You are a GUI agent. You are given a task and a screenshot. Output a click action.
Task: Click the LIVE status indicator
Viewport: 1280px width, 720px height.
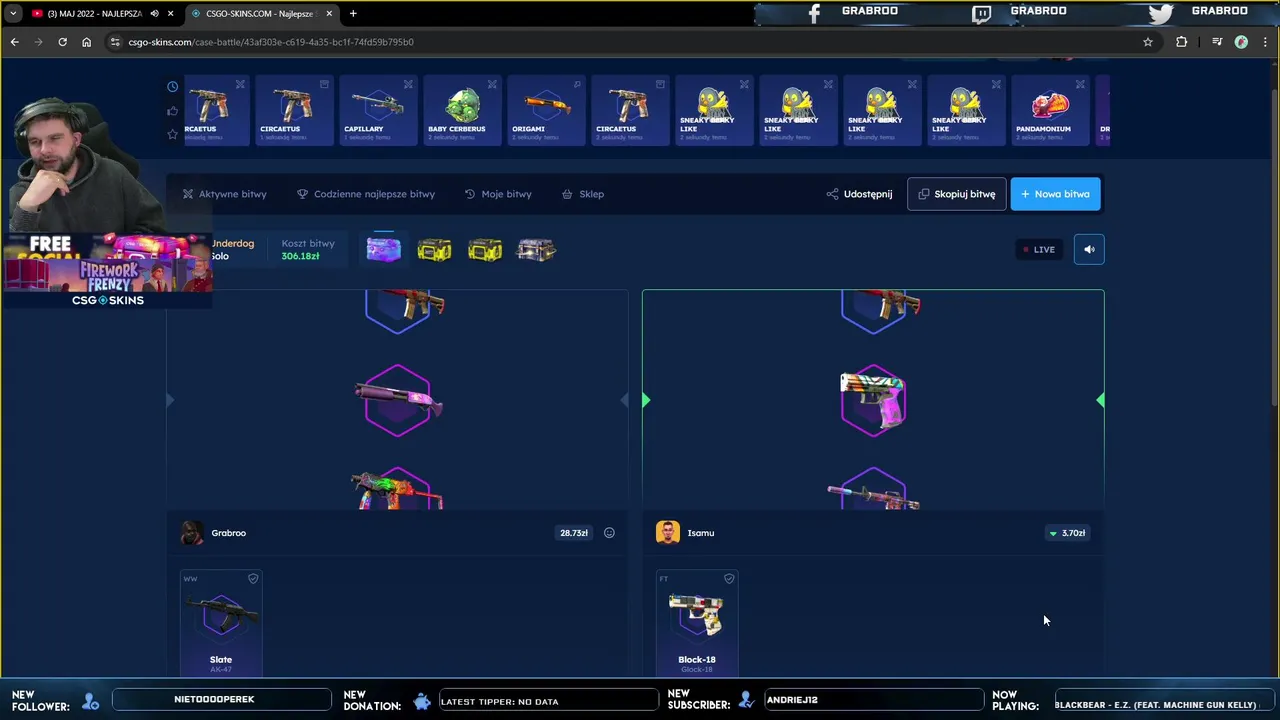(1038, 249)
